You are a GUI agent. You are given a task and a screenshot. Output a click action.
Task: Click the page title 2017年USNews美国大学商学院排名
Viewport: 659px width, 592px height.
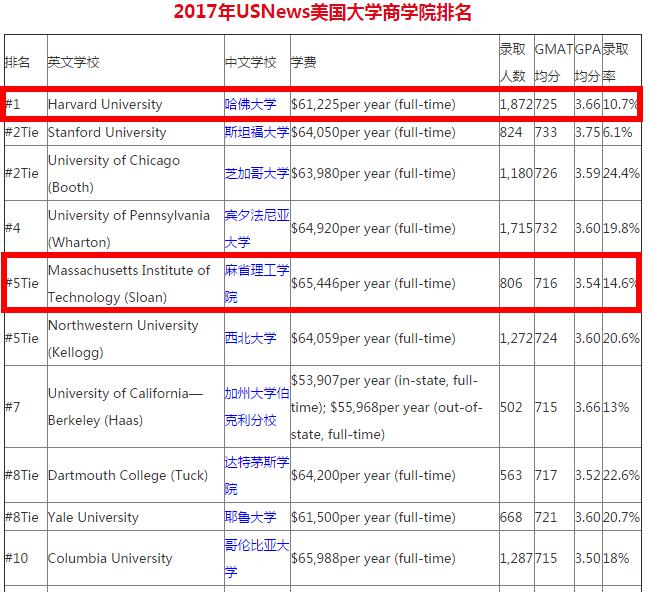[322, 12]
